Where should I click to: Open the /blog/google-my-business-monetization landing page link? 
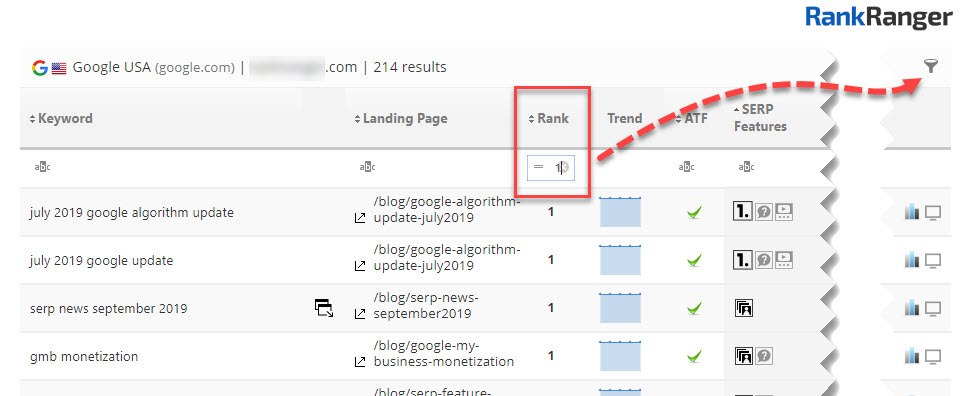pyautogui.click(x=444, y=353)
